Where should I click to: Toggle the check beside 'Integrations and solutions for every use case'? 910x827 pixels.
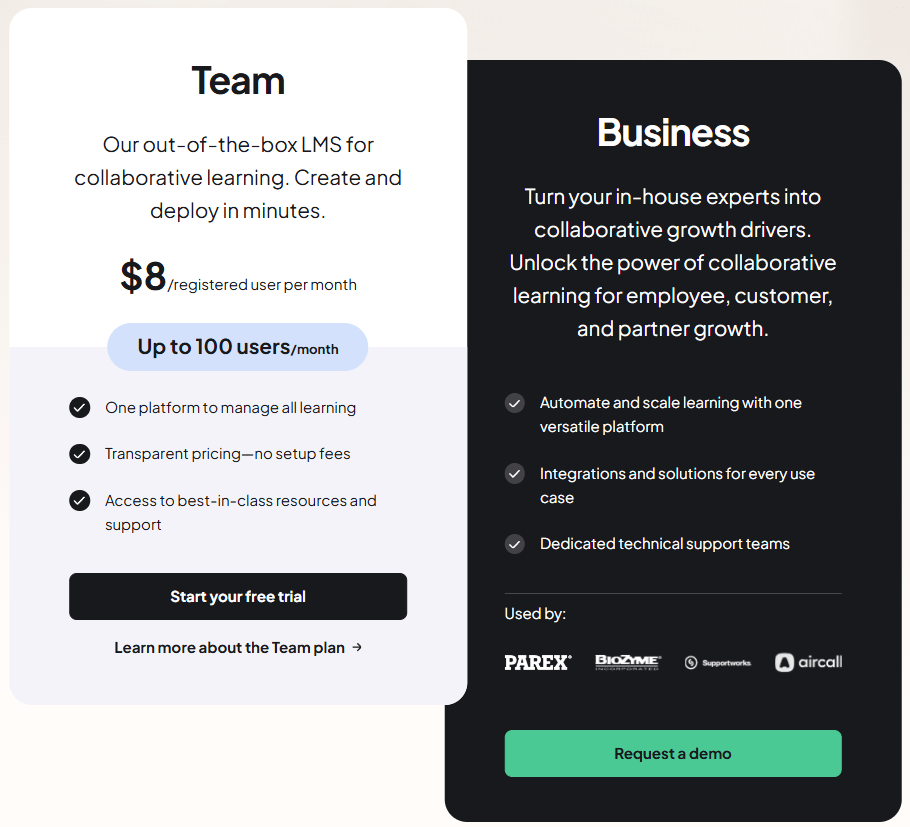515,473
